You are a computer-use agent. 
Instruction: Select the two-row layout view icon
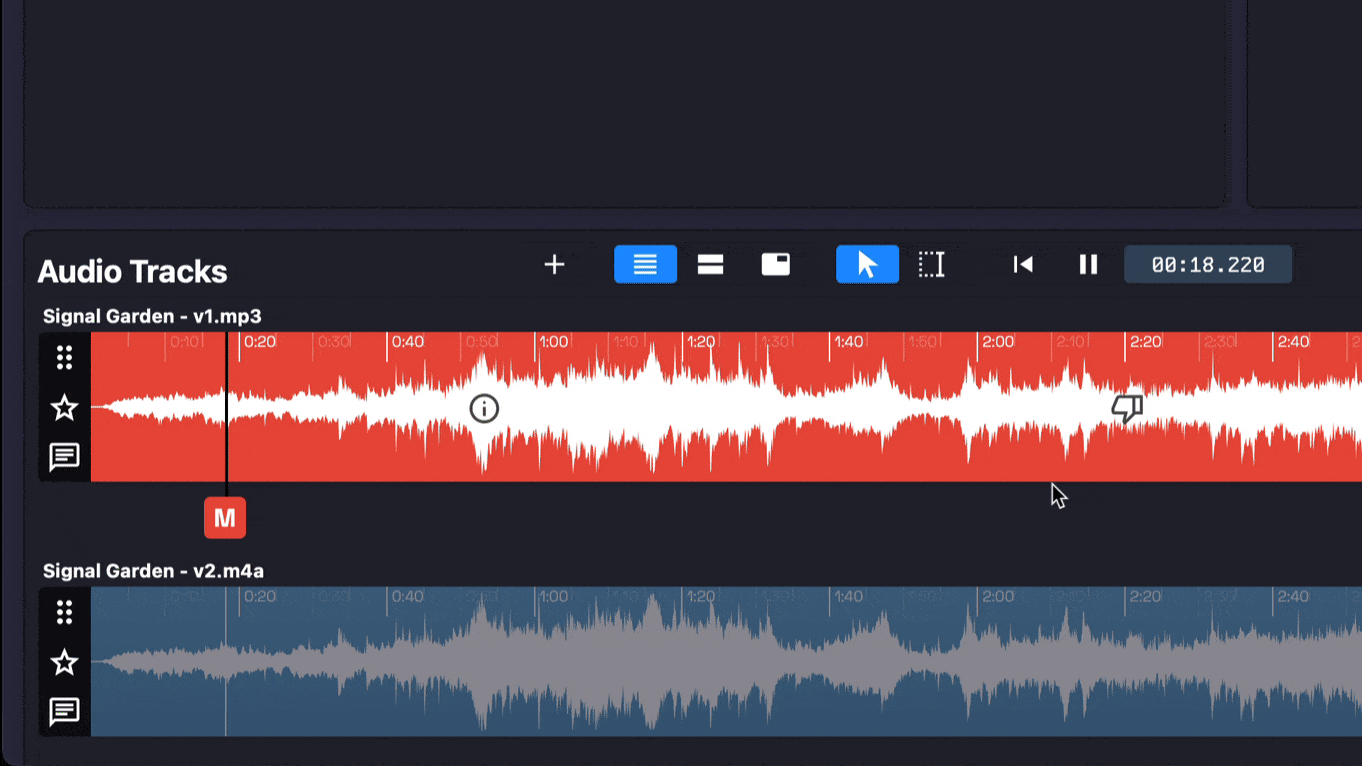(x=710, y=265)
